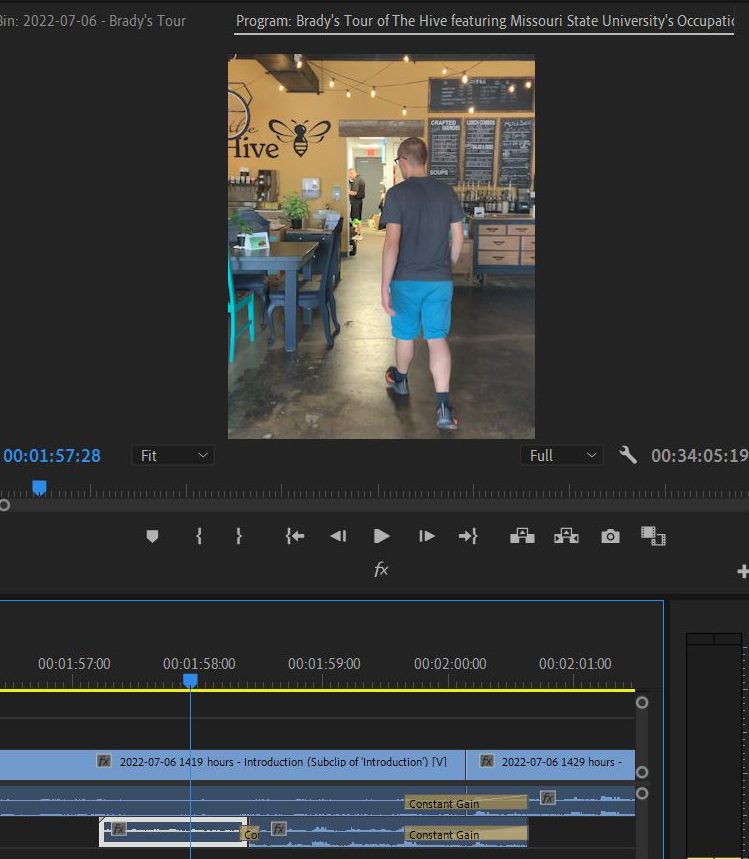The image size is (749, 859).
Task: Mark In point with left brace
Action: pos(199,536)
